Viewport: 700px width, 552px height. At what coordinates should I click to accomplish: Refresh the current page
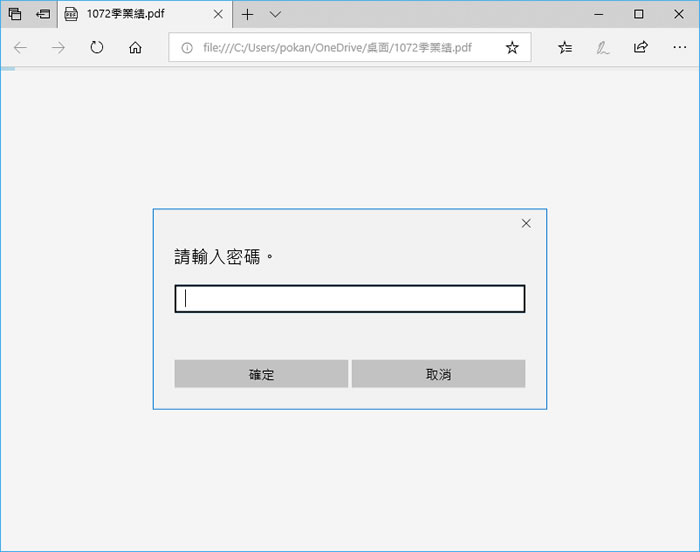[x=97, y=47]
